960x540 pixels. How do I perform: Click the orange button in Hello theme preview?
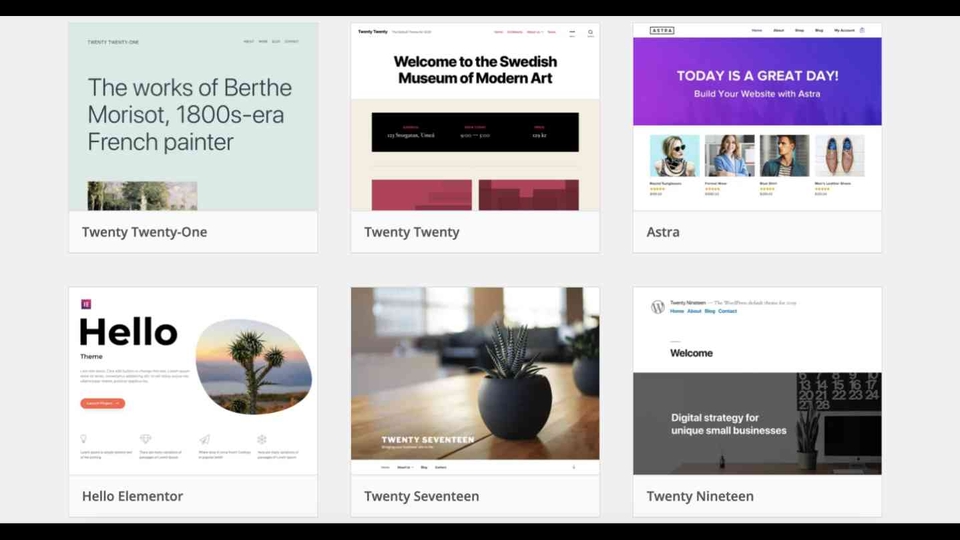(102, 403)
